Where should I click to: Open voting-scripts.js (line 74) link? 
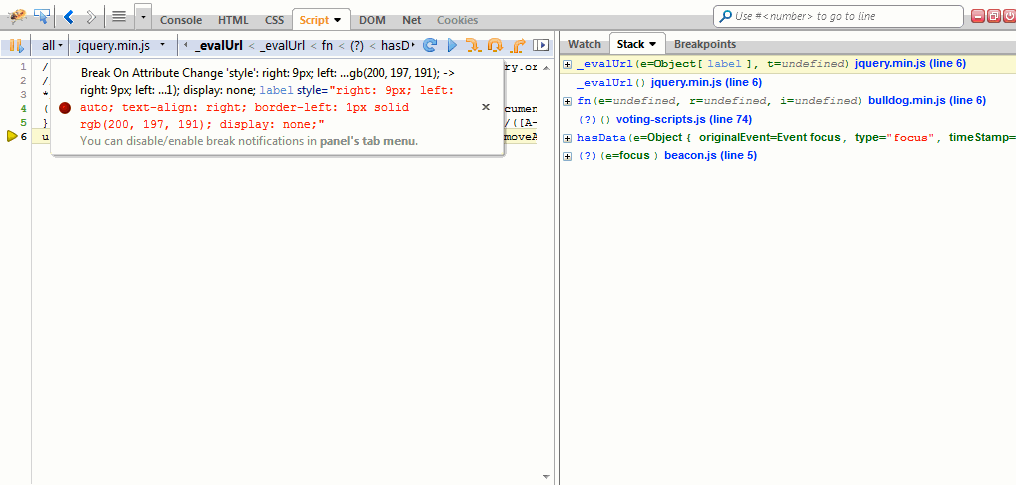click(x=683, y=119)
